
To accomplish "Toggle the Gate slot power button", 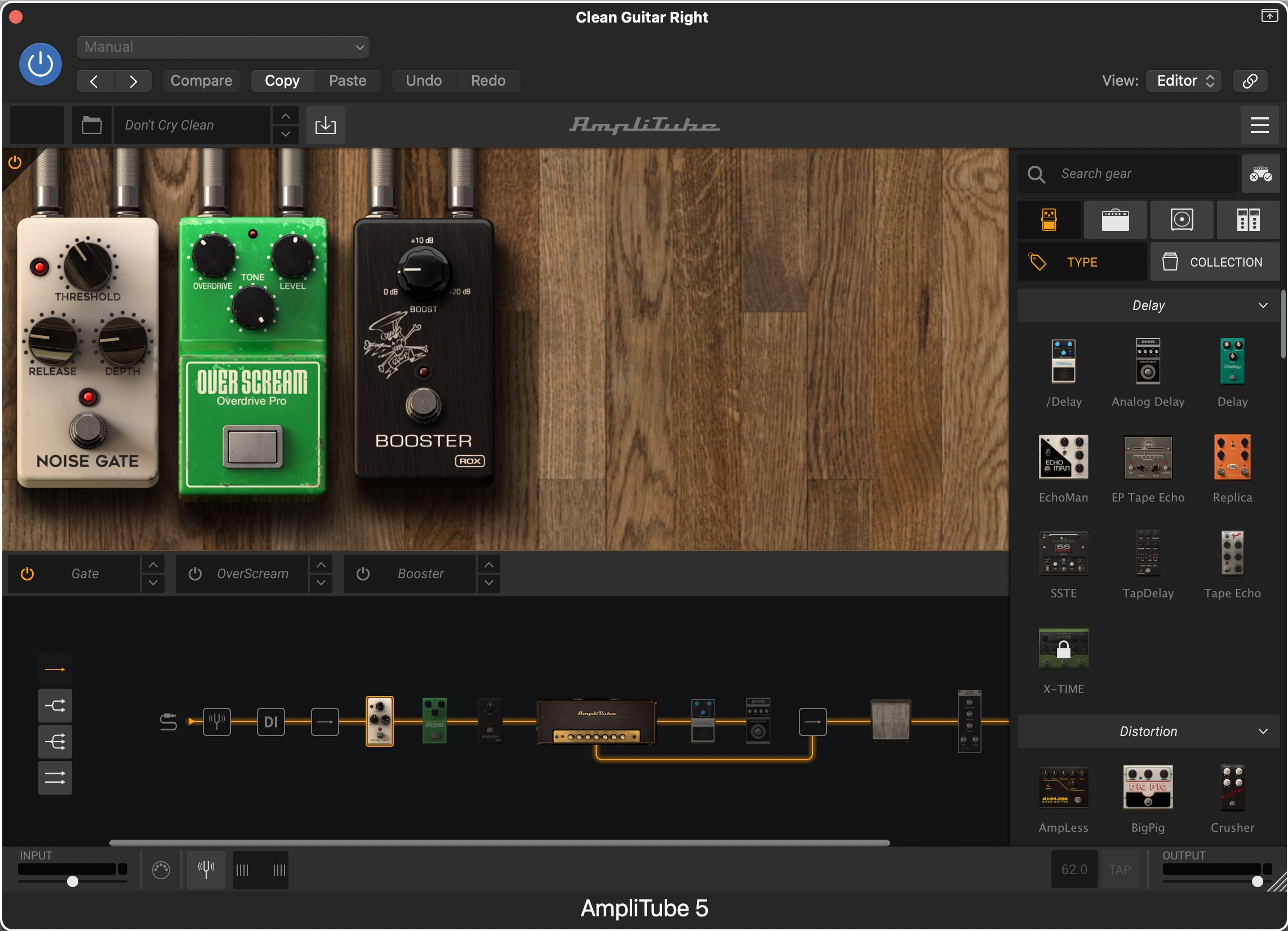I will [x=27, y=574].
